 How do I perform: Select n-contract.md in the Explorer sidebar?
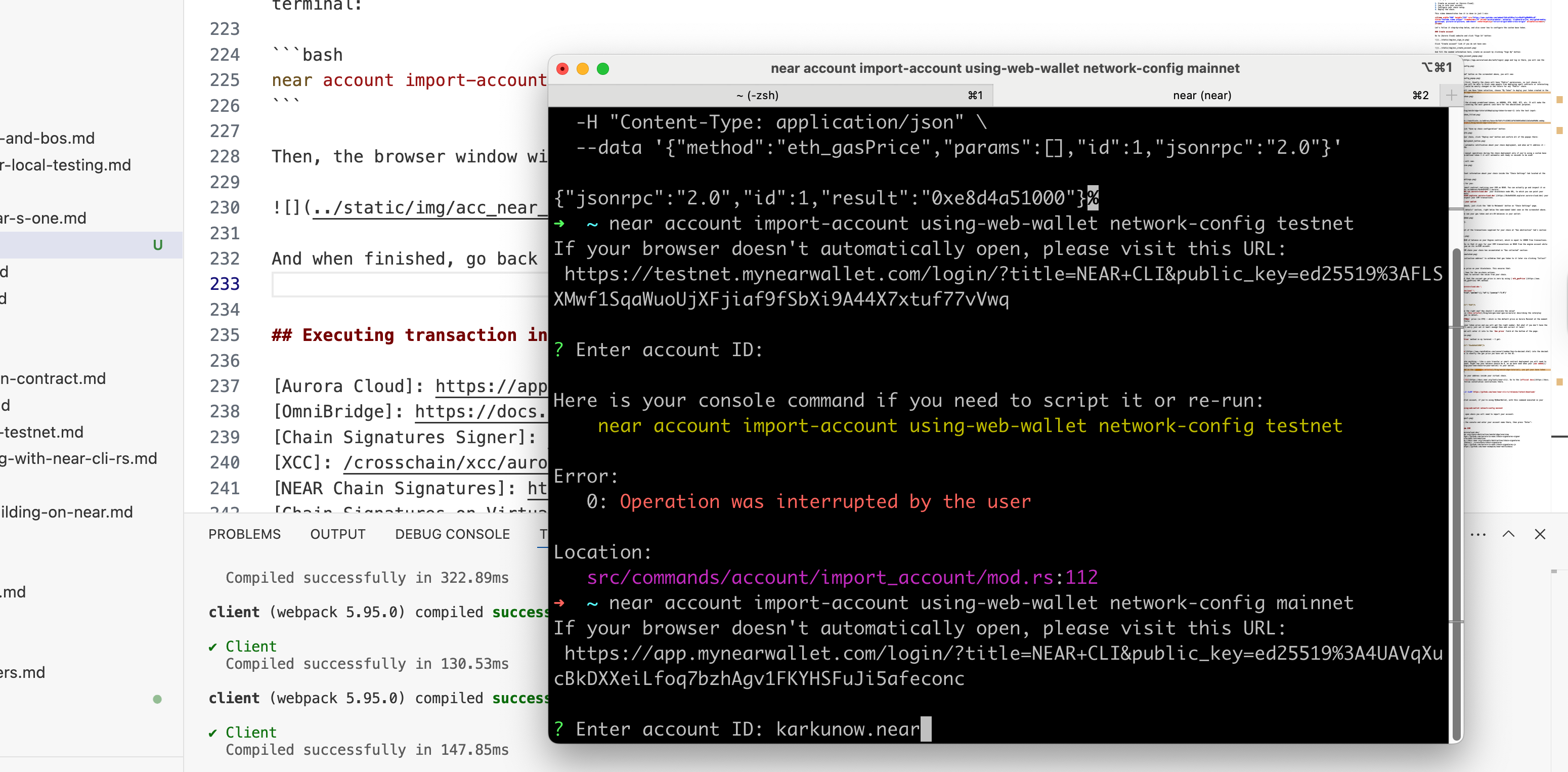tap(54, 378)
